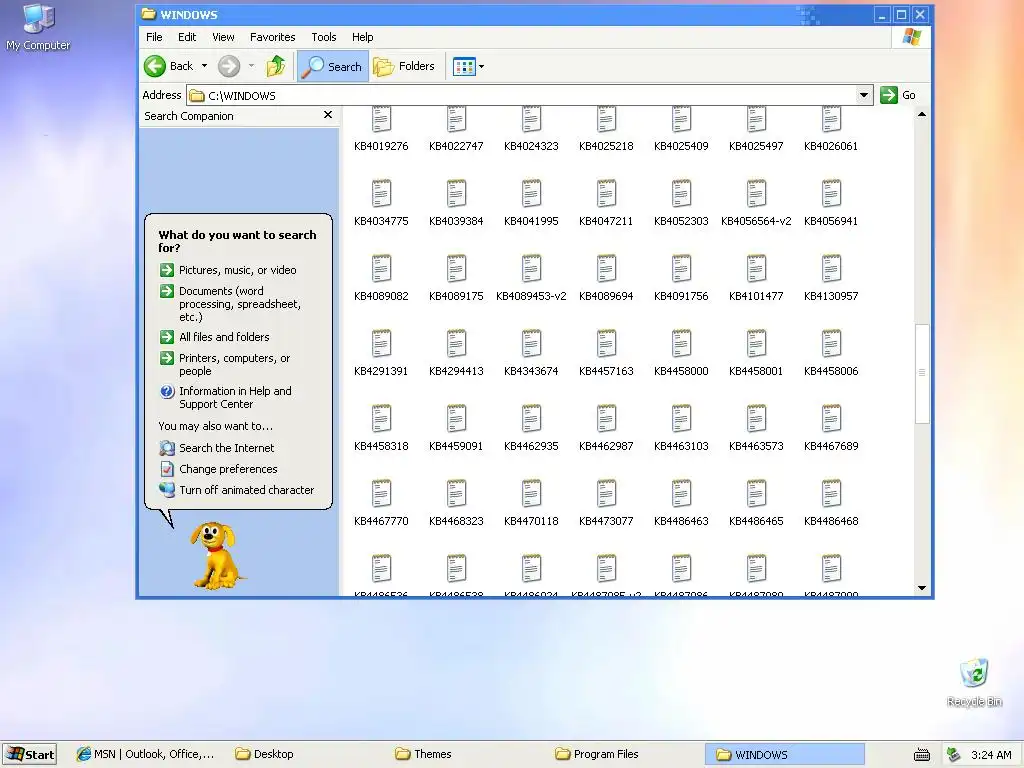Open the File menu

point(154,37)
